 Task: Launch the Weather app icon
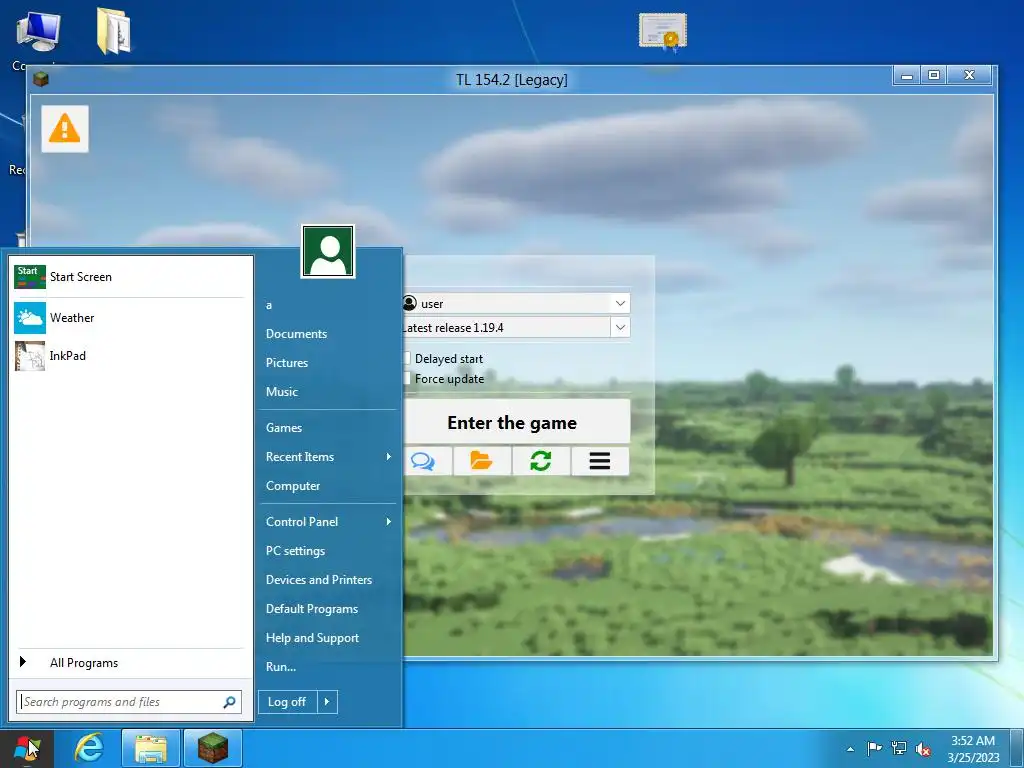[30, 318]
